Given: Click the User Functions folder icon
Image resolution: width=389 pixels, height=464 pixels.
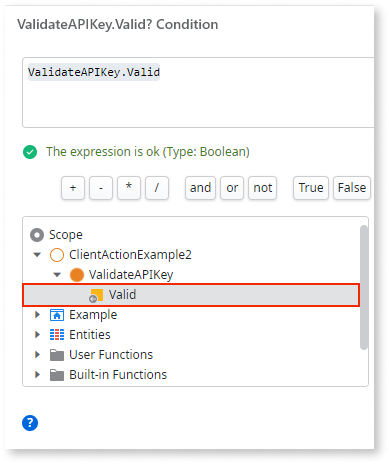Looking at the screenshot, I should pos(57,355).
